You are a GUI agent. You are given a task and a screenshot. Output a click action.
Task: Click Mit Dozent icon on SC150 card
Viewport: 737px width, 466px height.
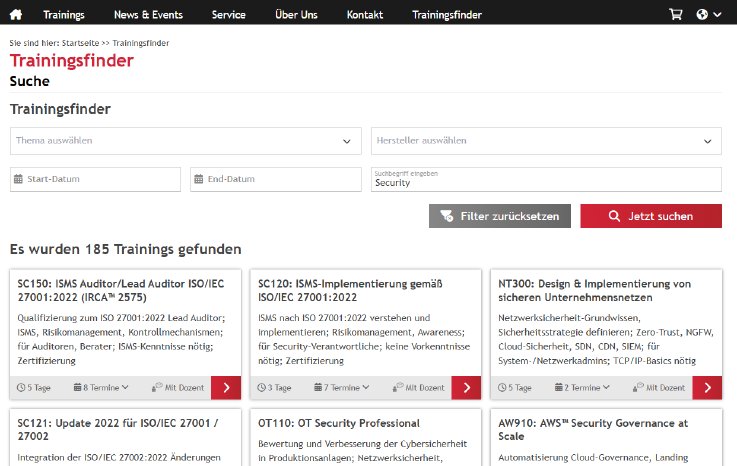(157, 387)
